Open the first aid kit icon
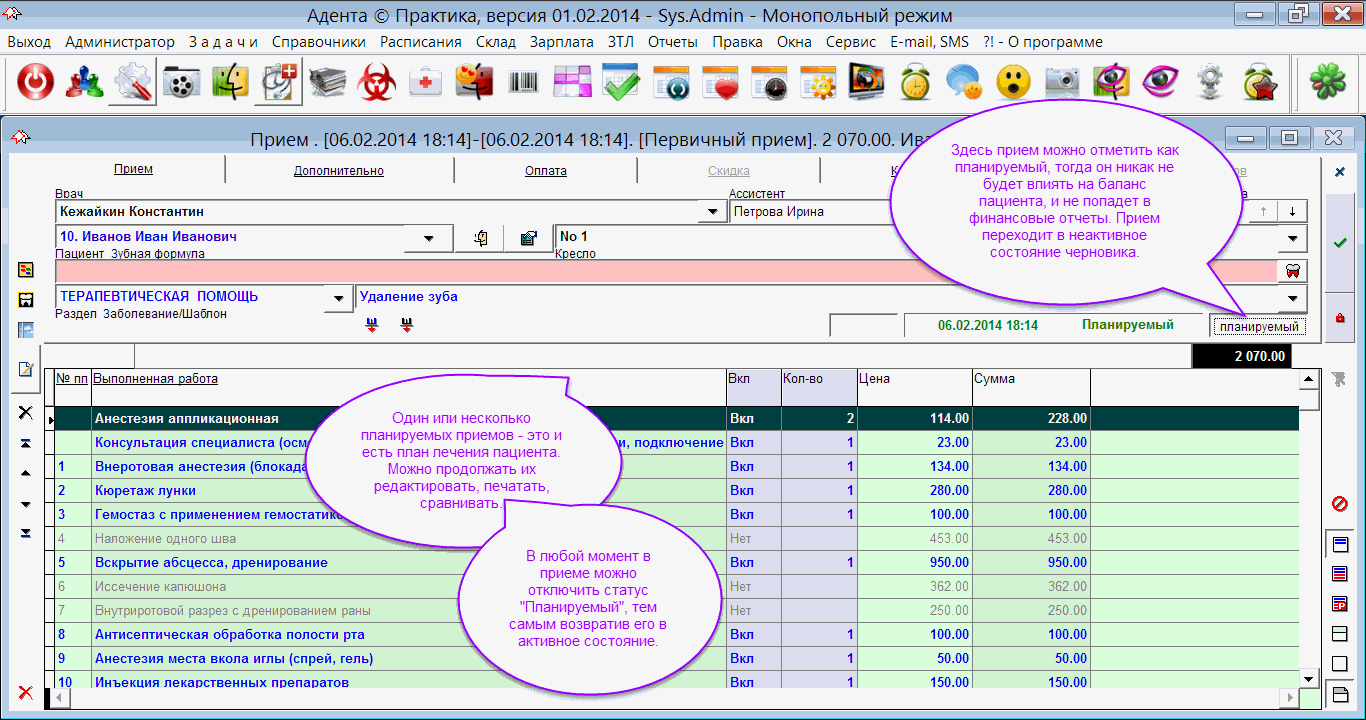The height and width of the screenshot is (720, 1366). pyautogui.click(x=426, y=83)
